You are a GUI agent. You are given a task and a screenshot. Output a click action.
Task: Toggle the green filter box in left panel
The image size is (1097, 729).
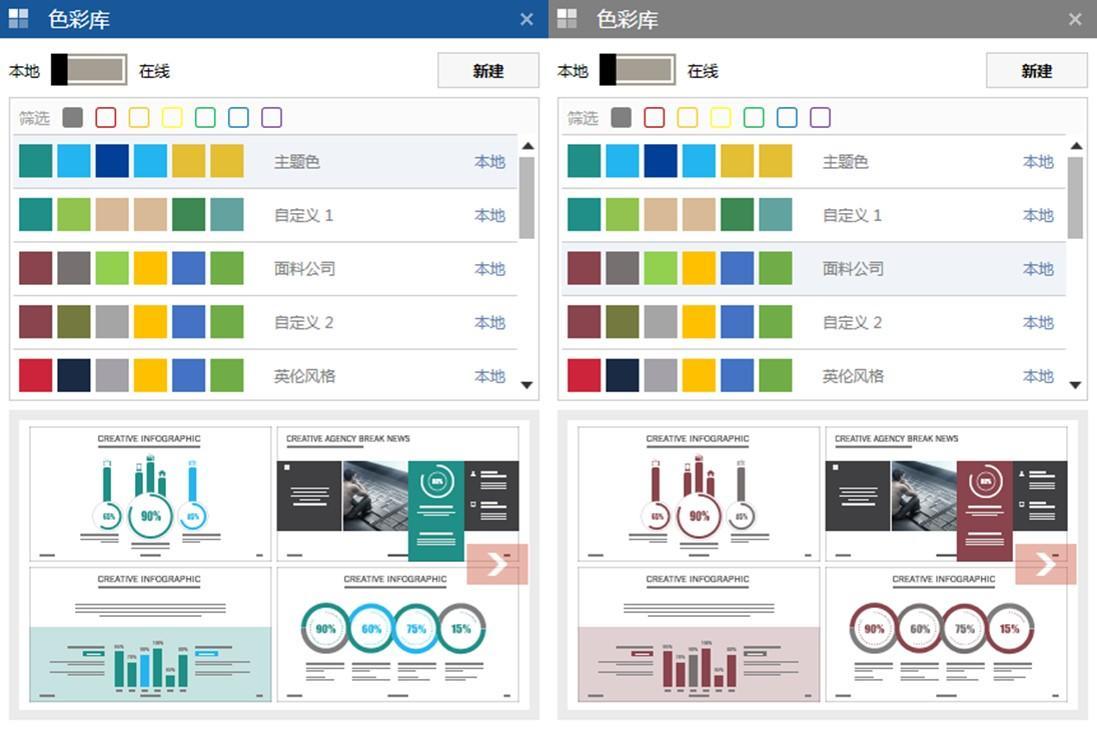click(205, 118)
